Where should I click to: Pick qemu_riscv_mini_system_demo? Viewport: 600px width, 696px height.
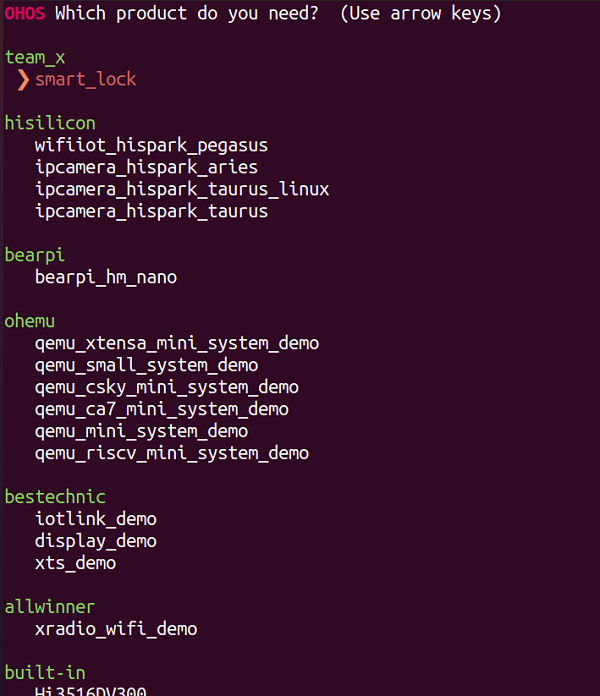[x=172, y=454]
